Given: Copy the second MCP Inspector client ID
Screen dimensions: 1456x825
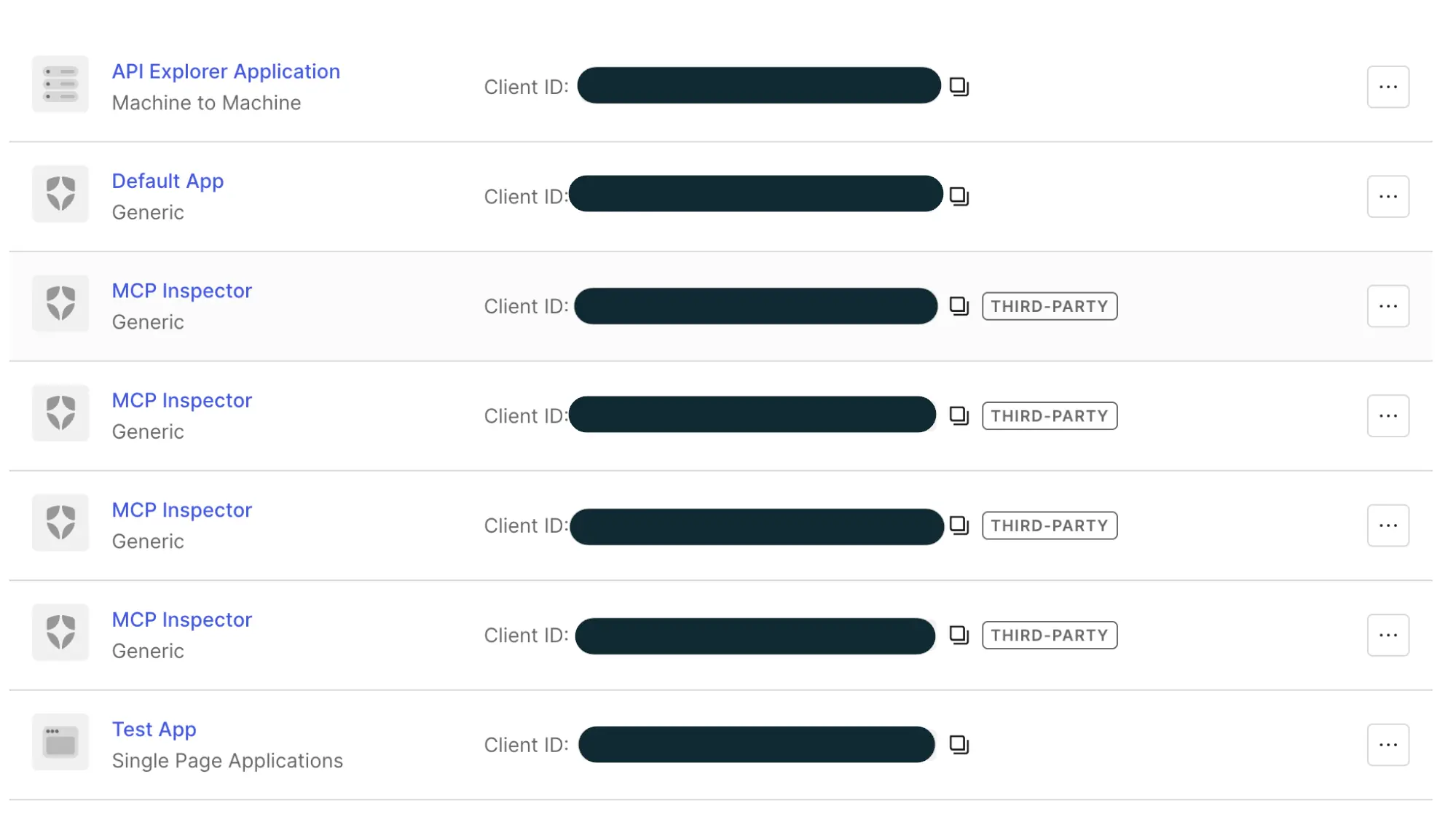Looking at the screenshot, I should click(960, 415).
